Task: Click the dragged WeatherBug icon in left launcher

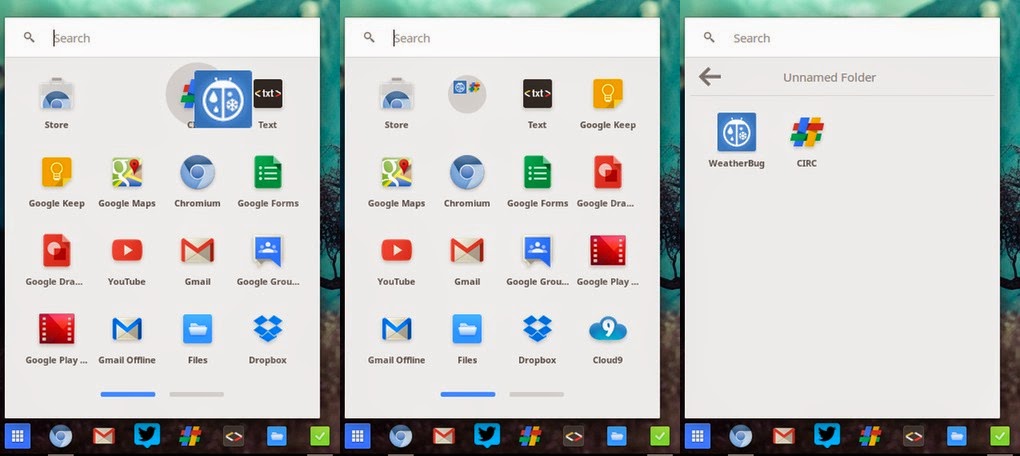Action: 222,100
